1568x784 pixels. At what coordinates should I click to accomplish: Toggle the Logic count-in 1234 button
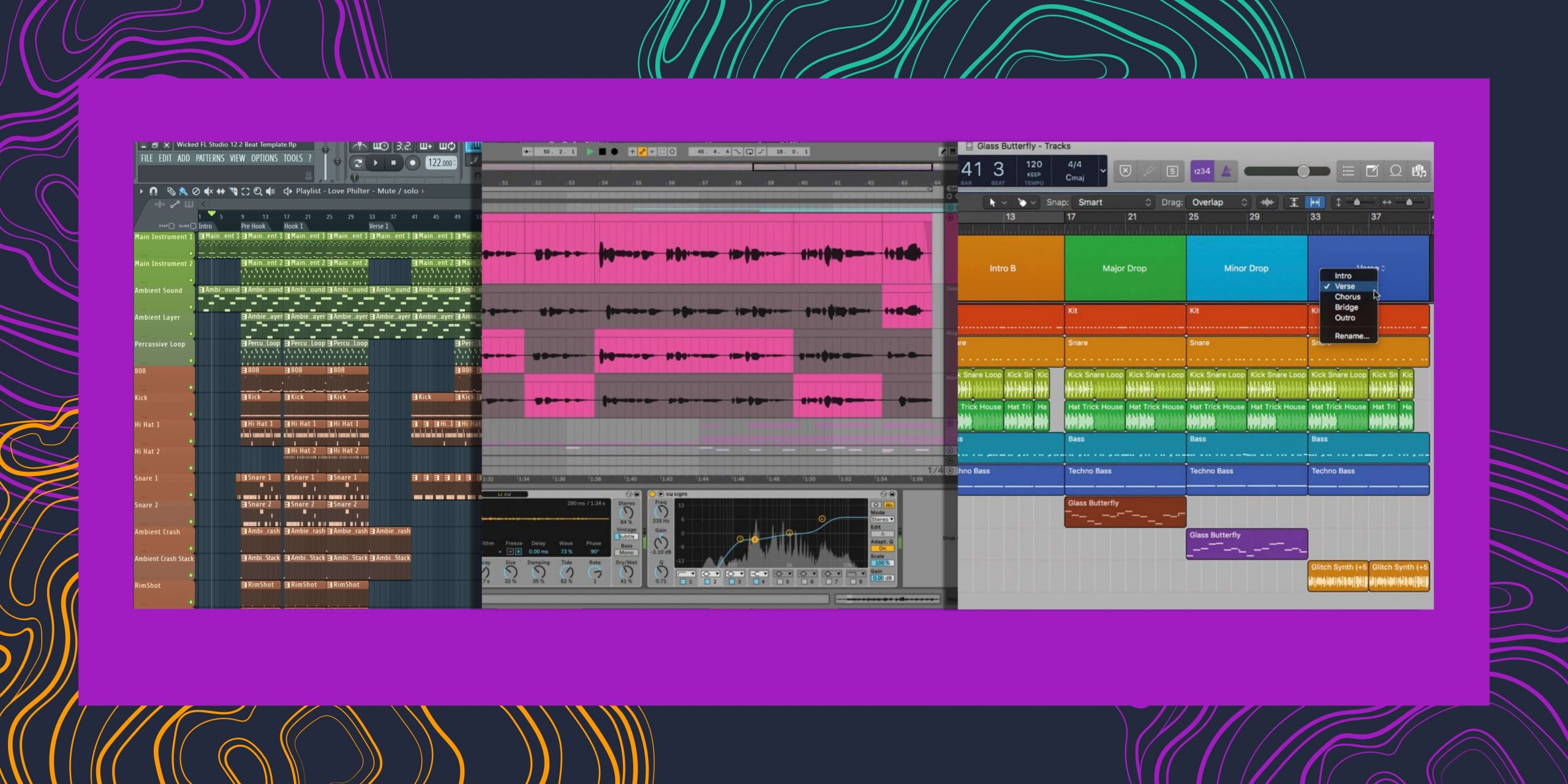coord(1202,171)
